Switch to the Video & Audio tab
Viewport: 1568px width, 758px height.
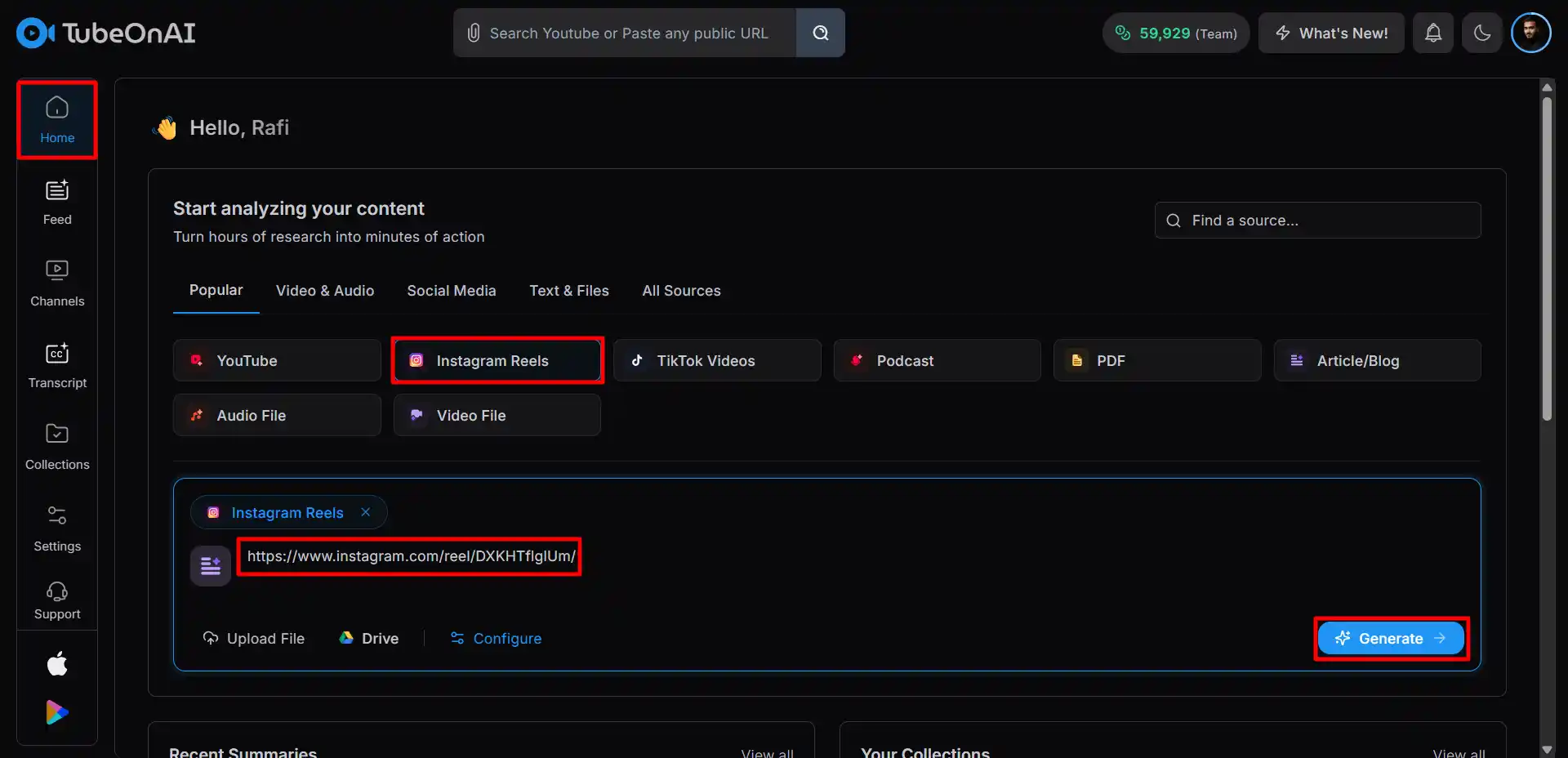click(325, 291)
